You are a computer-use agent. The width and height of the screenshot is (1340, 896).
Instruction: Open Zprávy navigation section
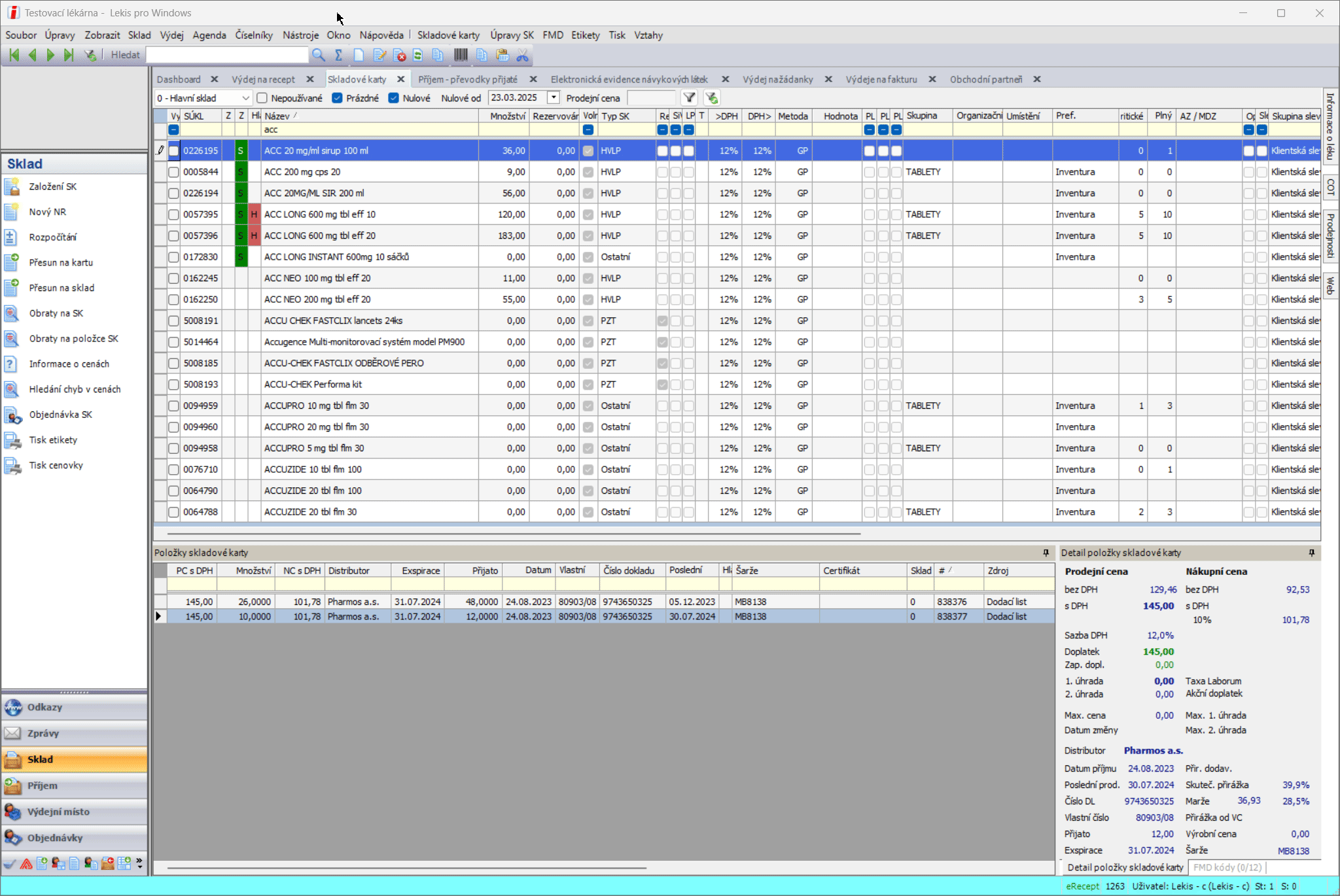point(74,733)
